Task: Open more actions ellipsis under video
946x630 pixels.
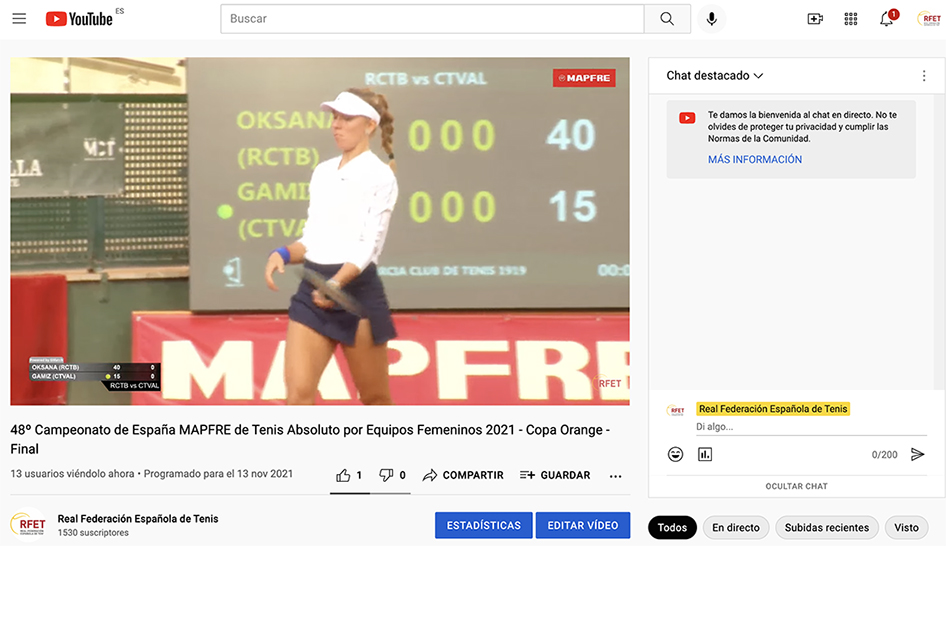Action: (x=615, y=476)
